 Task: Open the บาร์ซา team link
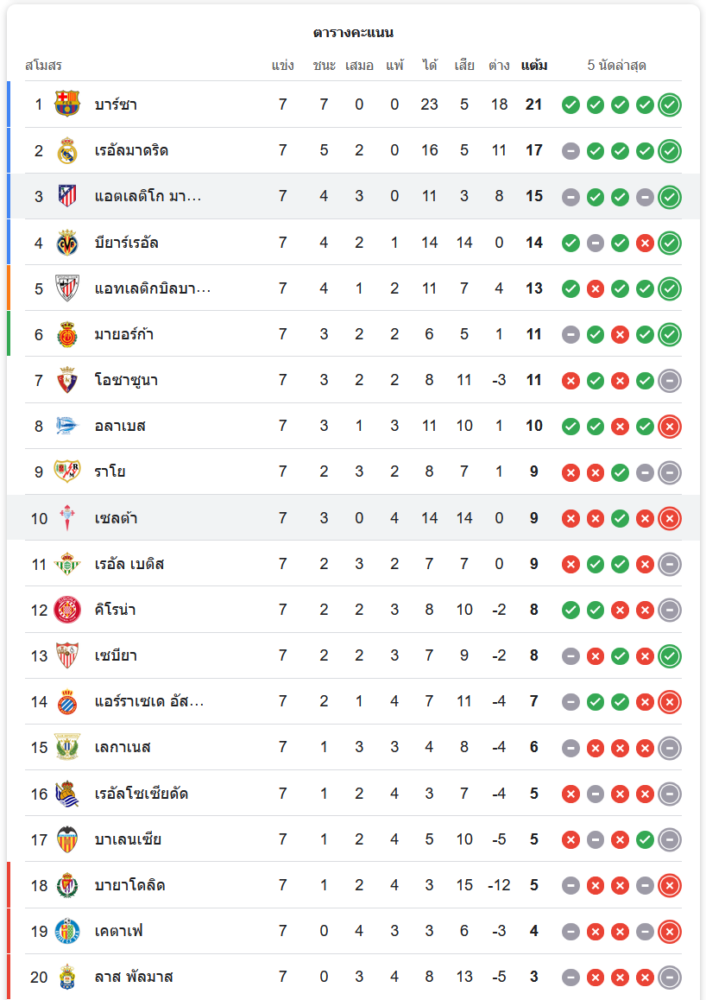pyautogui.click(x=115, y=104)
